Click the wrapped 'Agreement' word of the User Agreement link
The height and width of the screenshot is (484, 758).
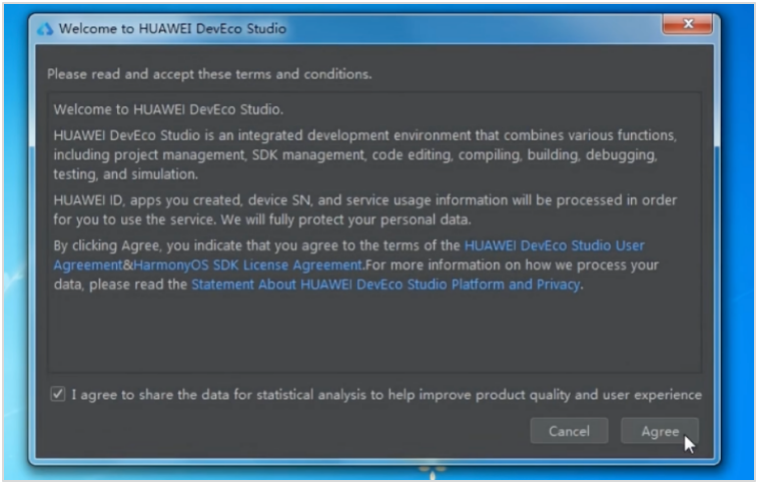coord(88,265)
